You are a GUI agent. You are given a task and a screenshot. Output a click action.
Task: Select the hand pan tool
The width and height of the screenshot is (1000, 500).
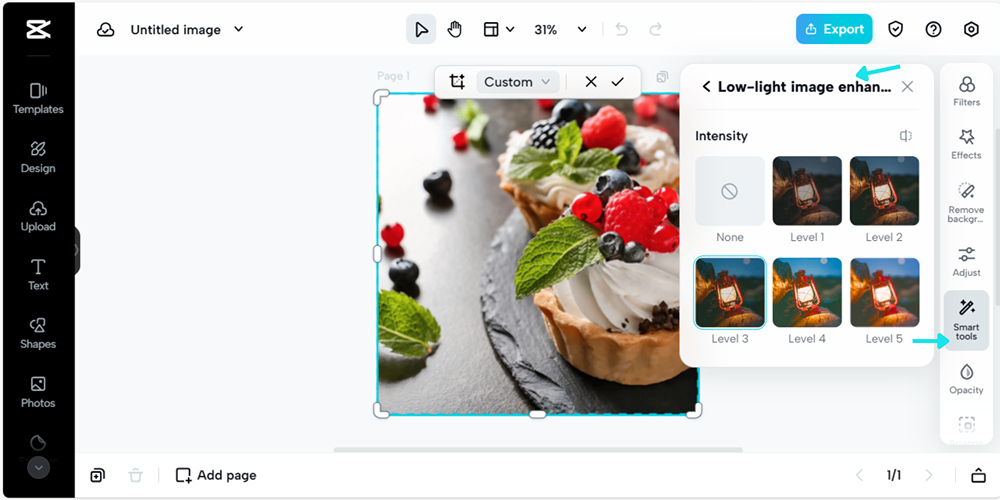[454, 29]
